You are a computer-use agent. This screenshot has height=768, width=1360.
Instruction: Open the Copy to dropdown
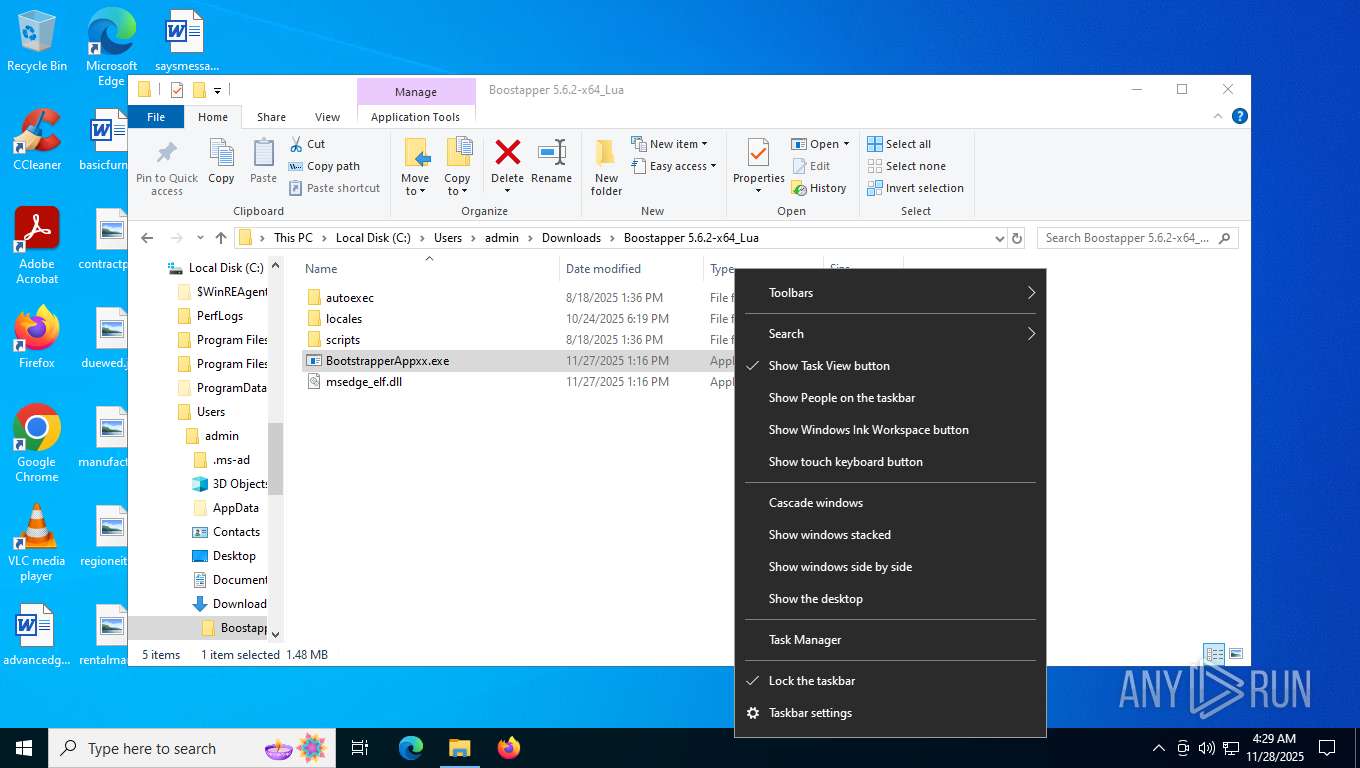(x=457, y=167)
